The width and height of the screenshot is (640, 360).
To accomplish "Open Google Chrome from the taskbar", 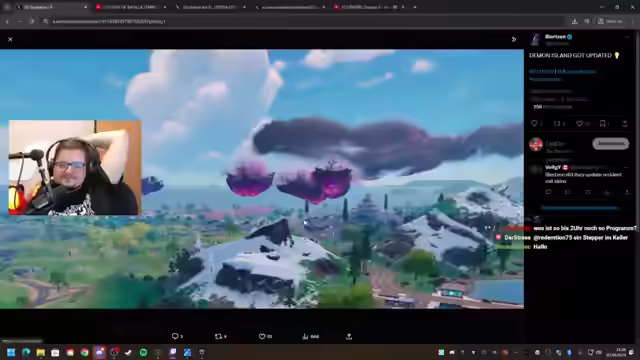I will (84, 352).
